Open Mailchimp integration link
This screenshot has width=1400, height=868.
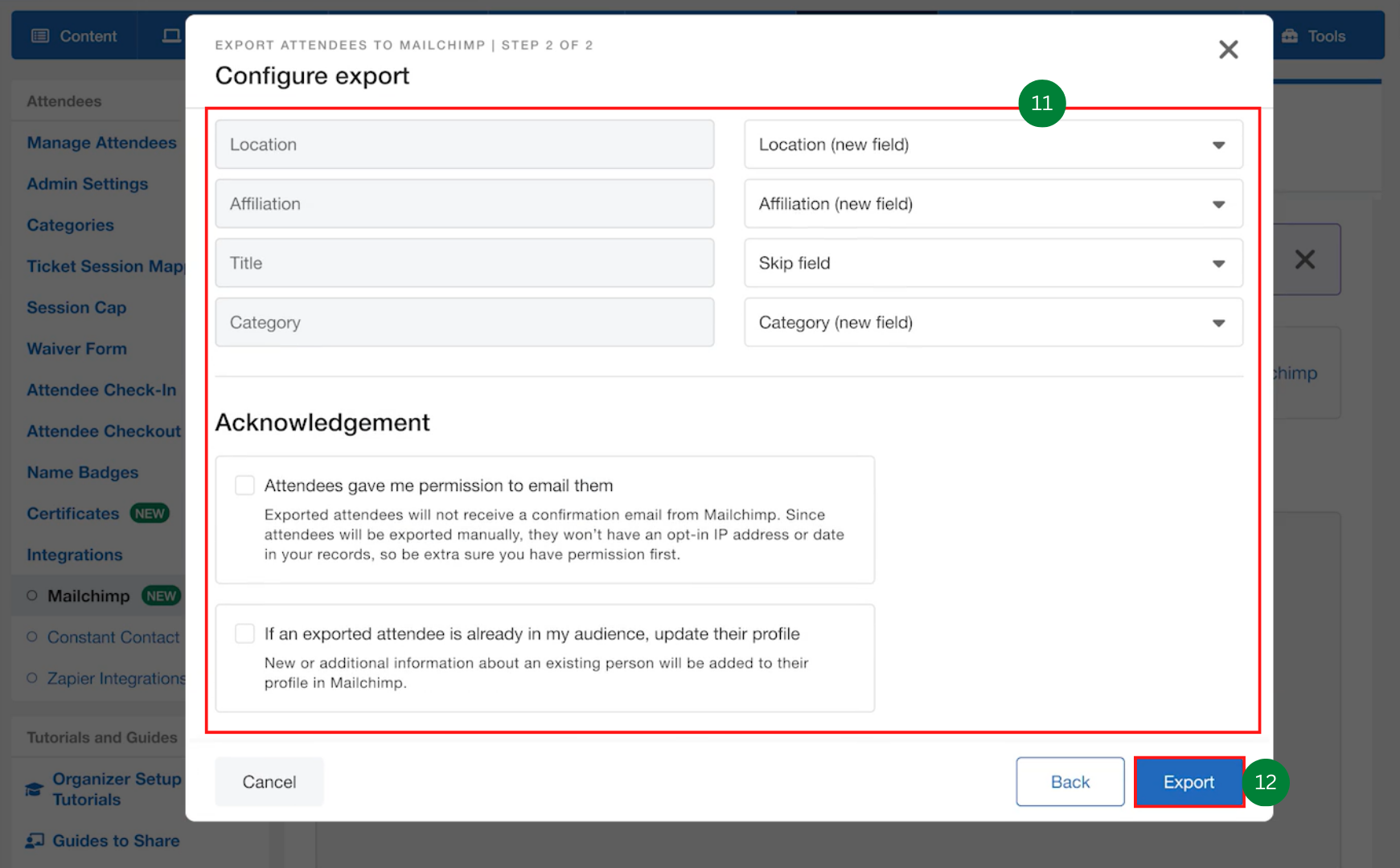[88, 596]
